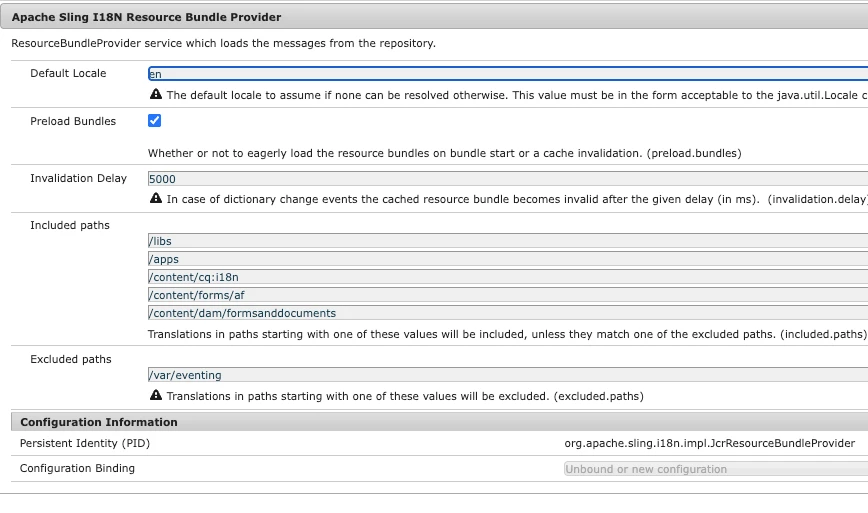Click the PID value org.apache.sling.i18n.impl.JcrResourceBundleProvider
The width and height of the screenshot is (868, 513).
[710, 443]
